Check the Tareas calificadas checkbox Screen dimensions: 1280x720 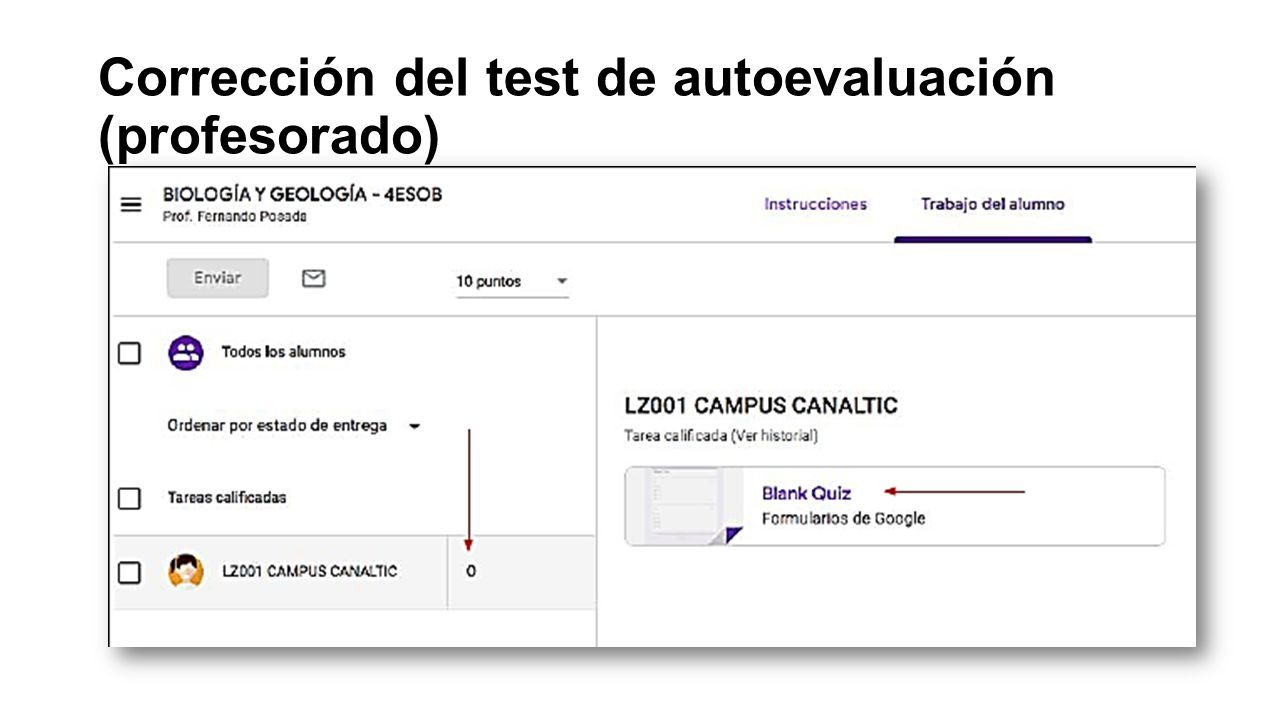(x=129, y=498)
